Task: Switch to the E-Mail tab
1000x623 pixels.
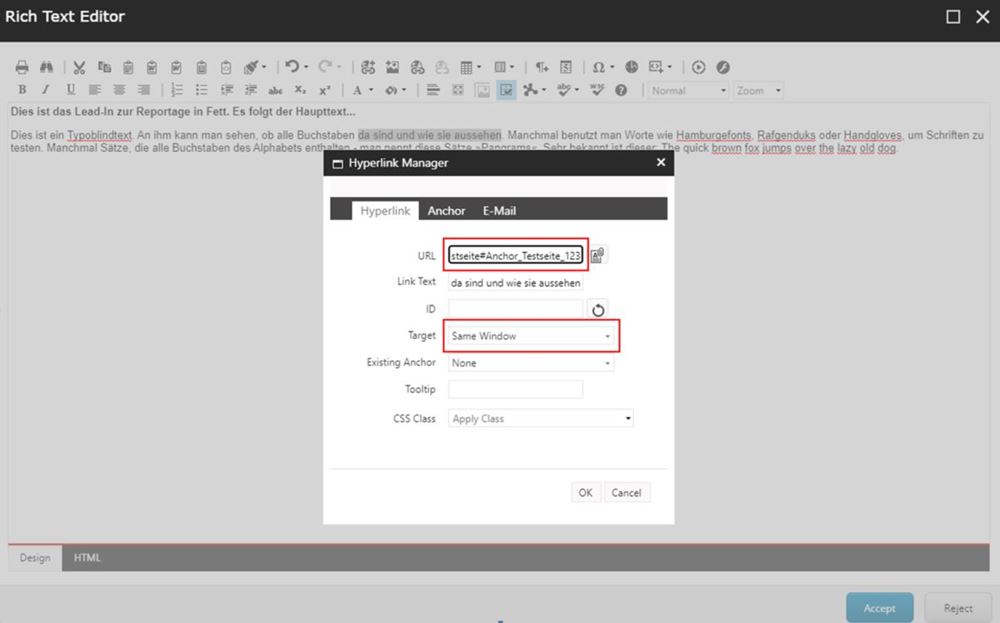Action: point(499,211)
